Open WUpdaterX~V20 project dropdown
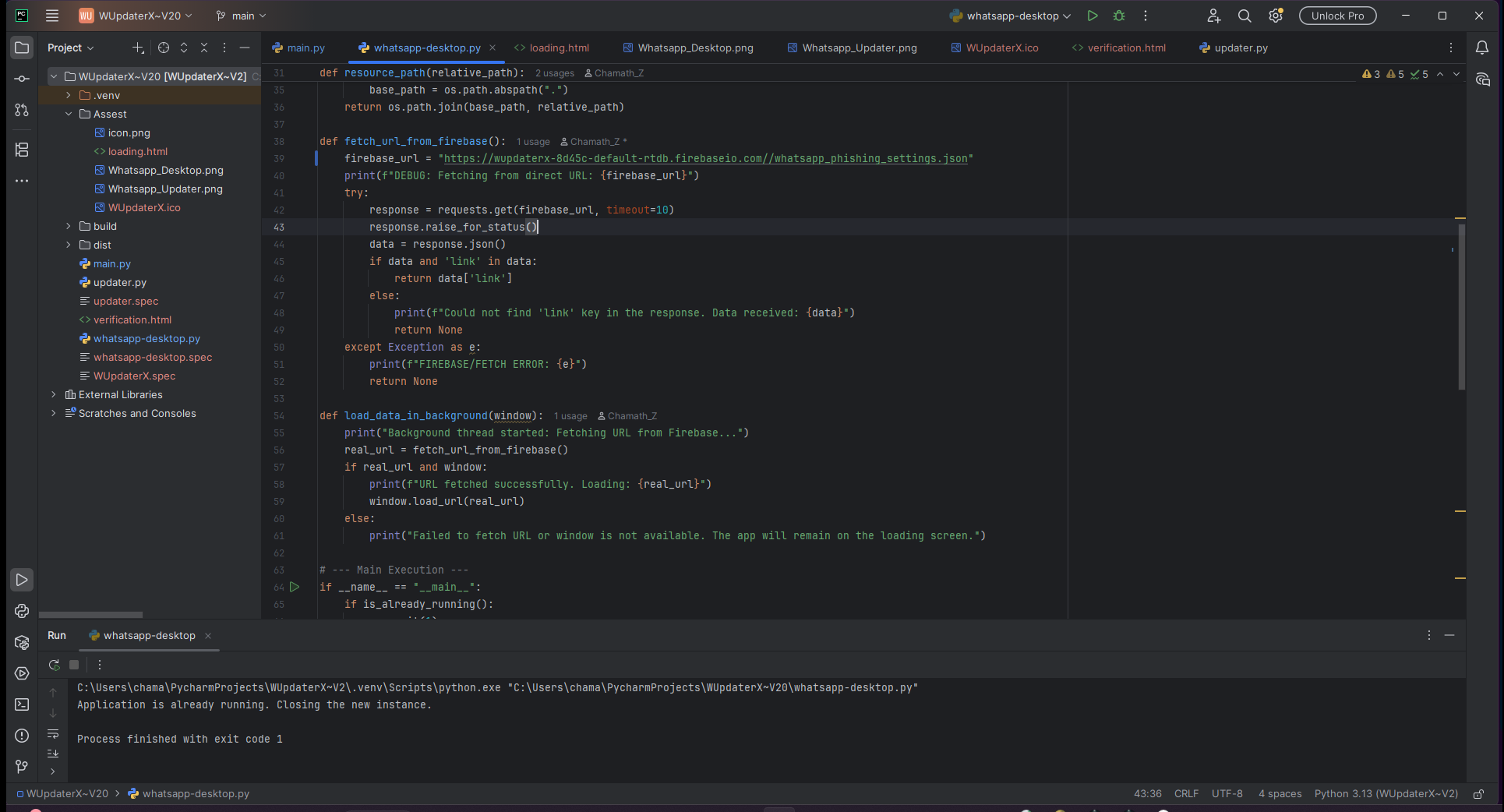 136,16
